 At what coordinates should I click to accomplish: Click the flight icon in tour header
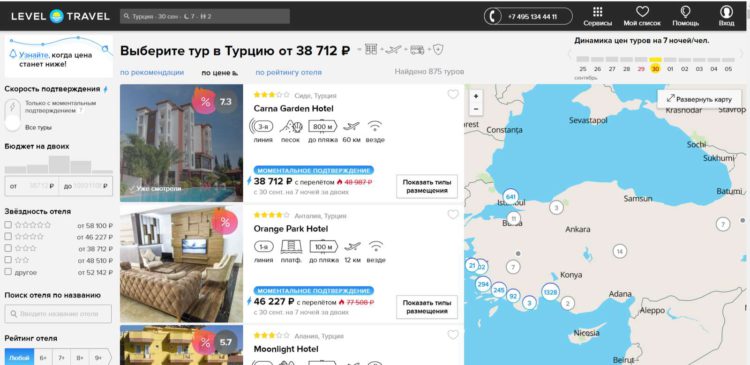(393, 49)
